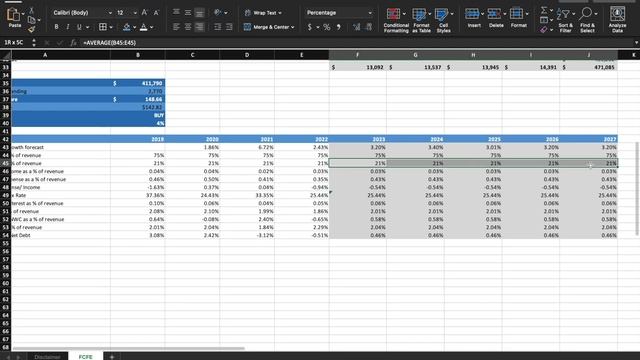This screenshot has width=640, height=360.
Task: Align text right
Action: click(200, 27)
